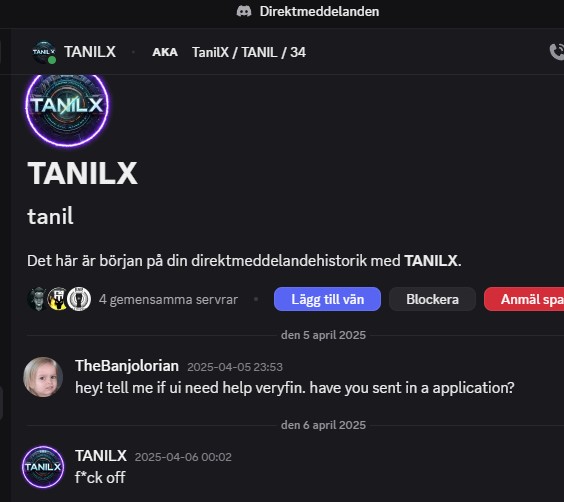Click the timestamp 2025-04-05 23:53
Screen dimensions: 564x502
point(235,367)
